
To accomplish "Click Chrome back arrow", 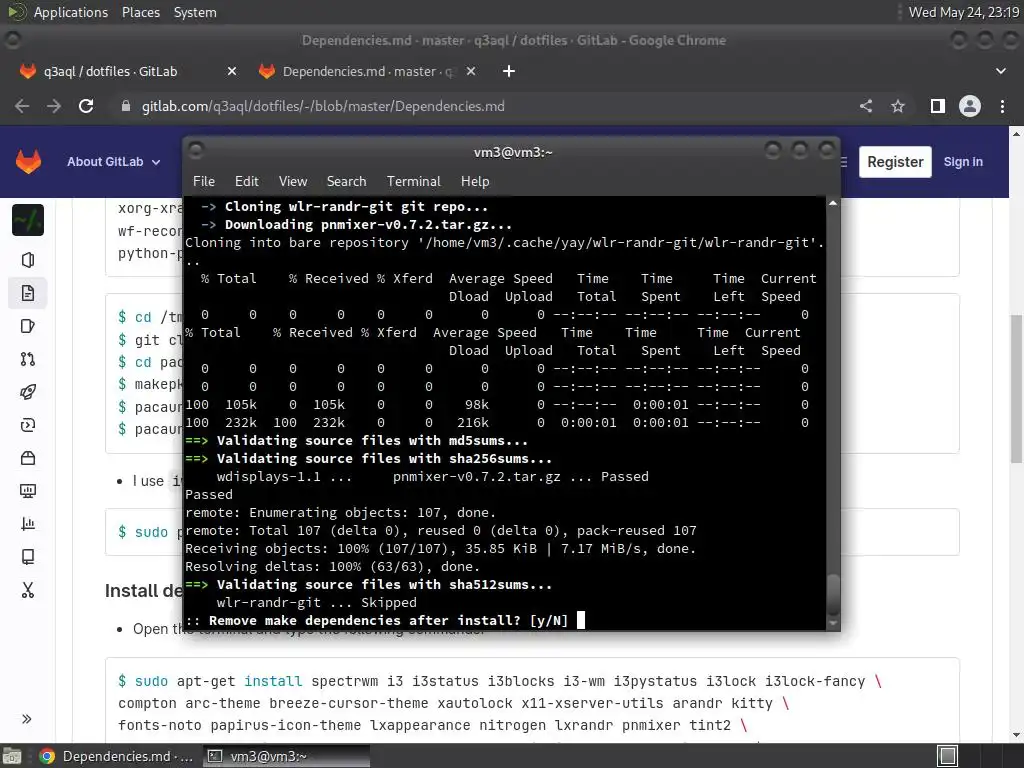I will pyautogui.click(x=22, y=106).
